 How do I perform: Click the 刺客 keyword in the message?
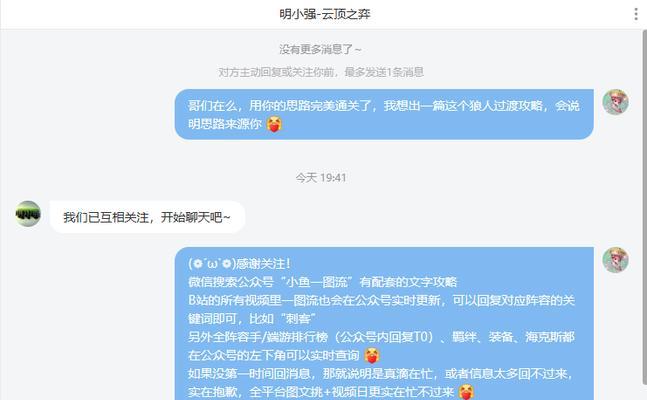(x=298, y=319)
